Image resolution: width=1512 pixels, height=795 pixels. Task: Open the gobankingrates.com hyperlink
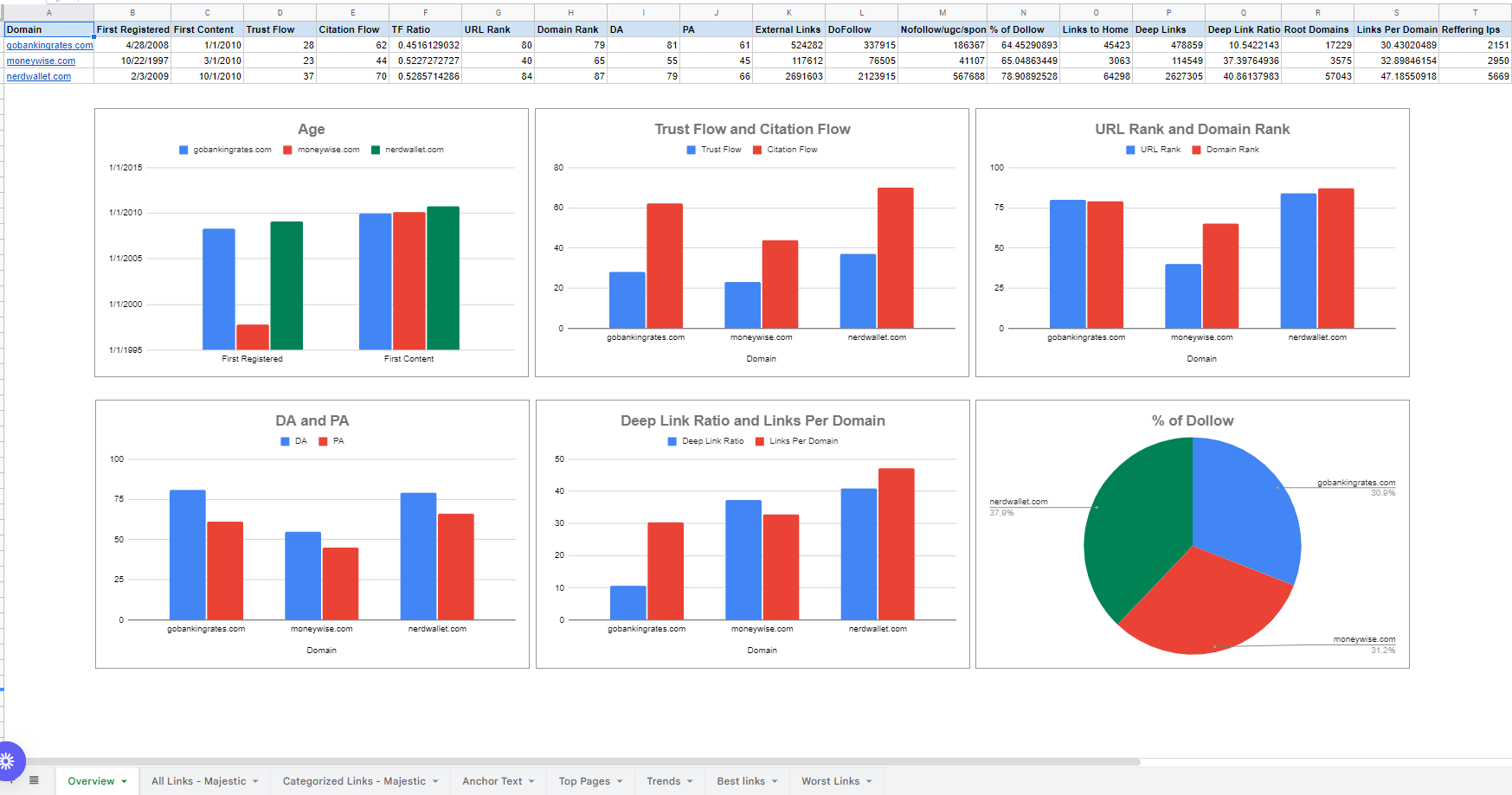click(x=48, y=45)
